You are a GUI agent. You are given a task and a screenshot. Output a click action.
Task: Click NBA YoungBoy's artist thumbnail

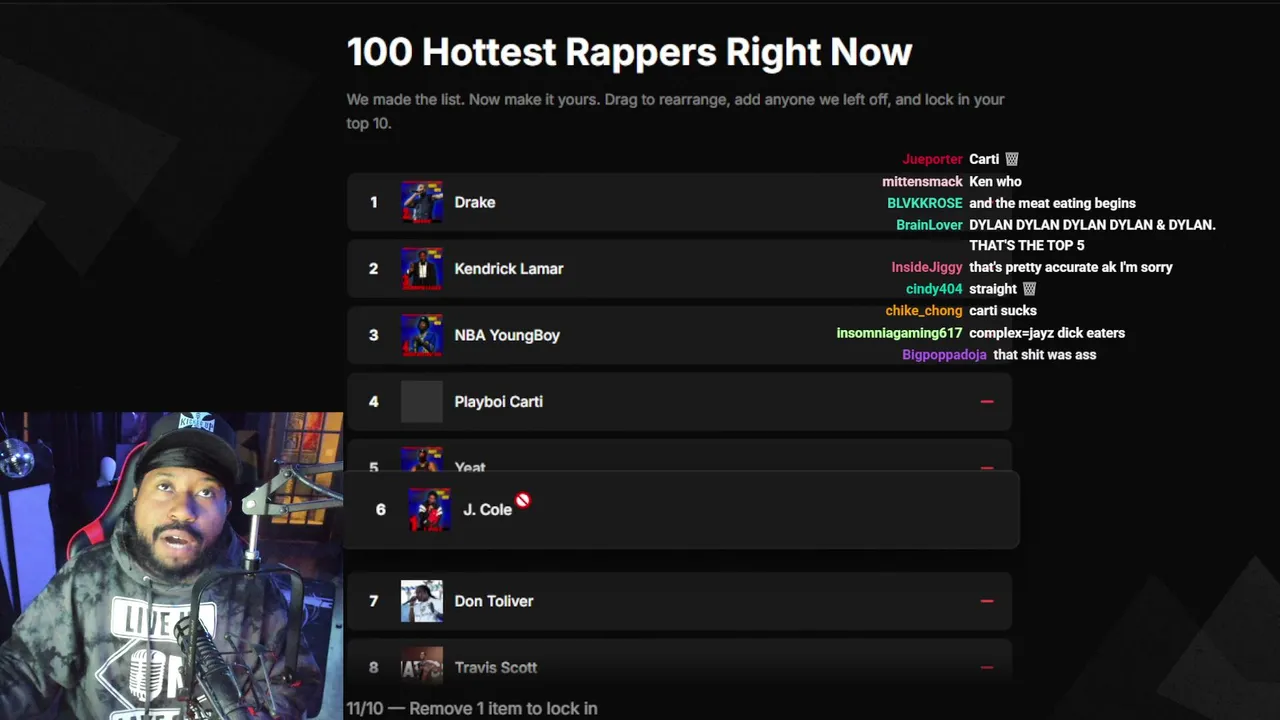coord(422,335)
